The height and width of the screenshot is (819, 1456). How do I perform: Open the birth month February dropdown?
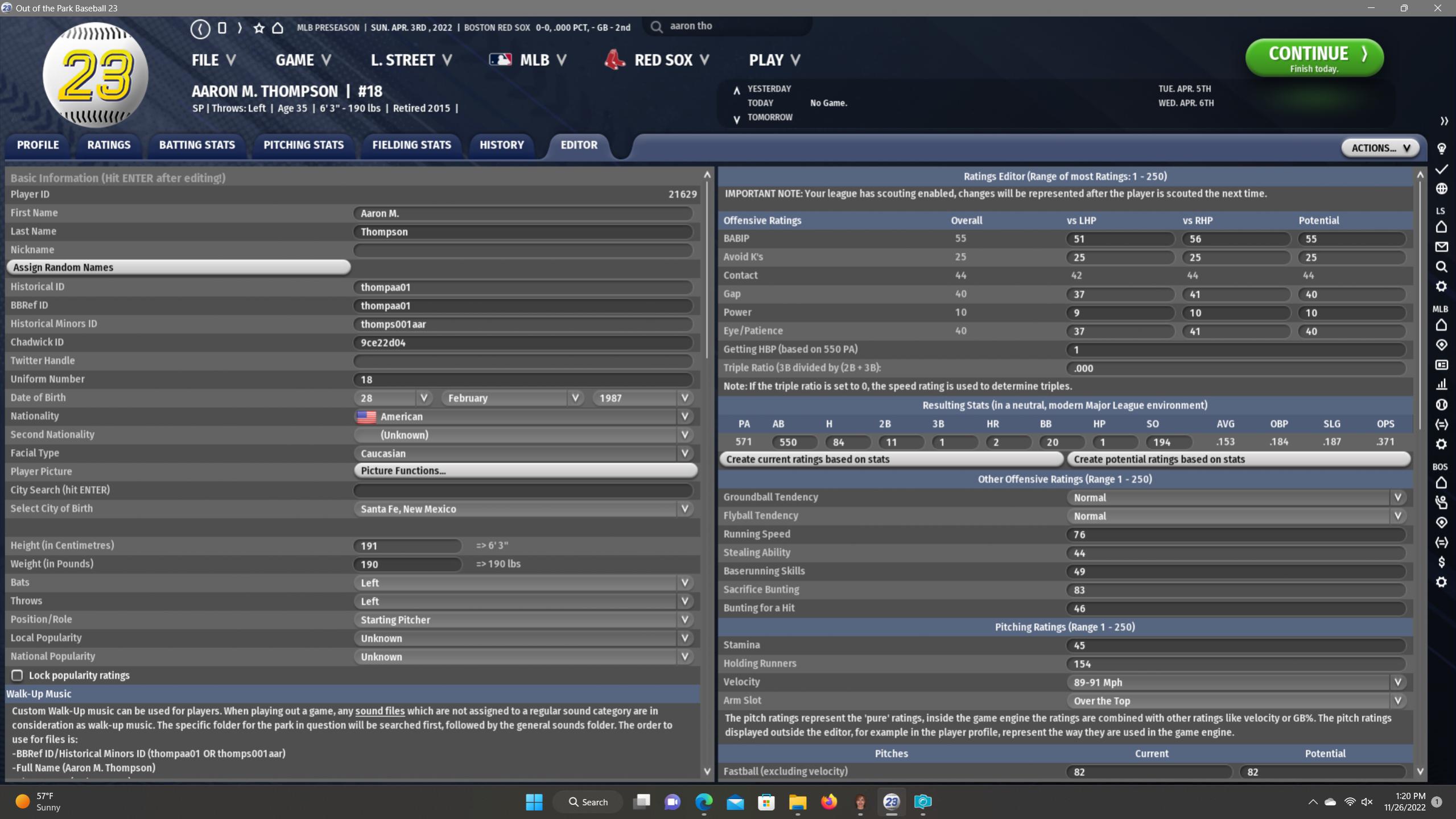click(x=512, y=398)
